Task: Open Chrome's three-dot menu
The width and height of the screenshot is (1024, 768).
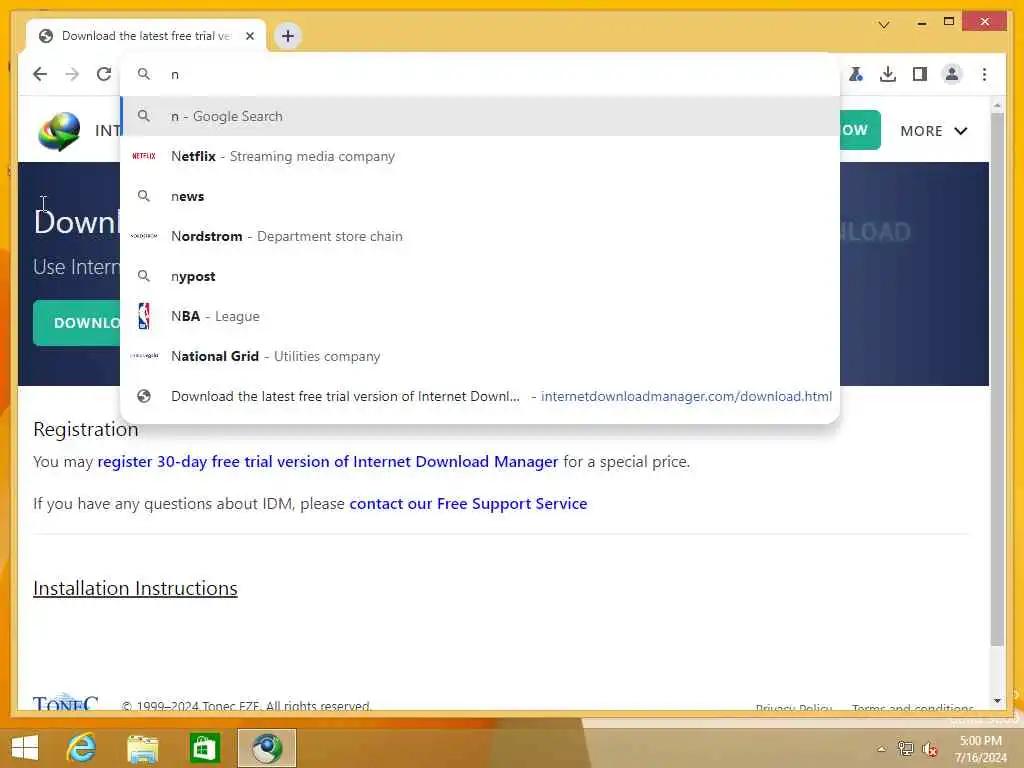Action: coord(984,74)
